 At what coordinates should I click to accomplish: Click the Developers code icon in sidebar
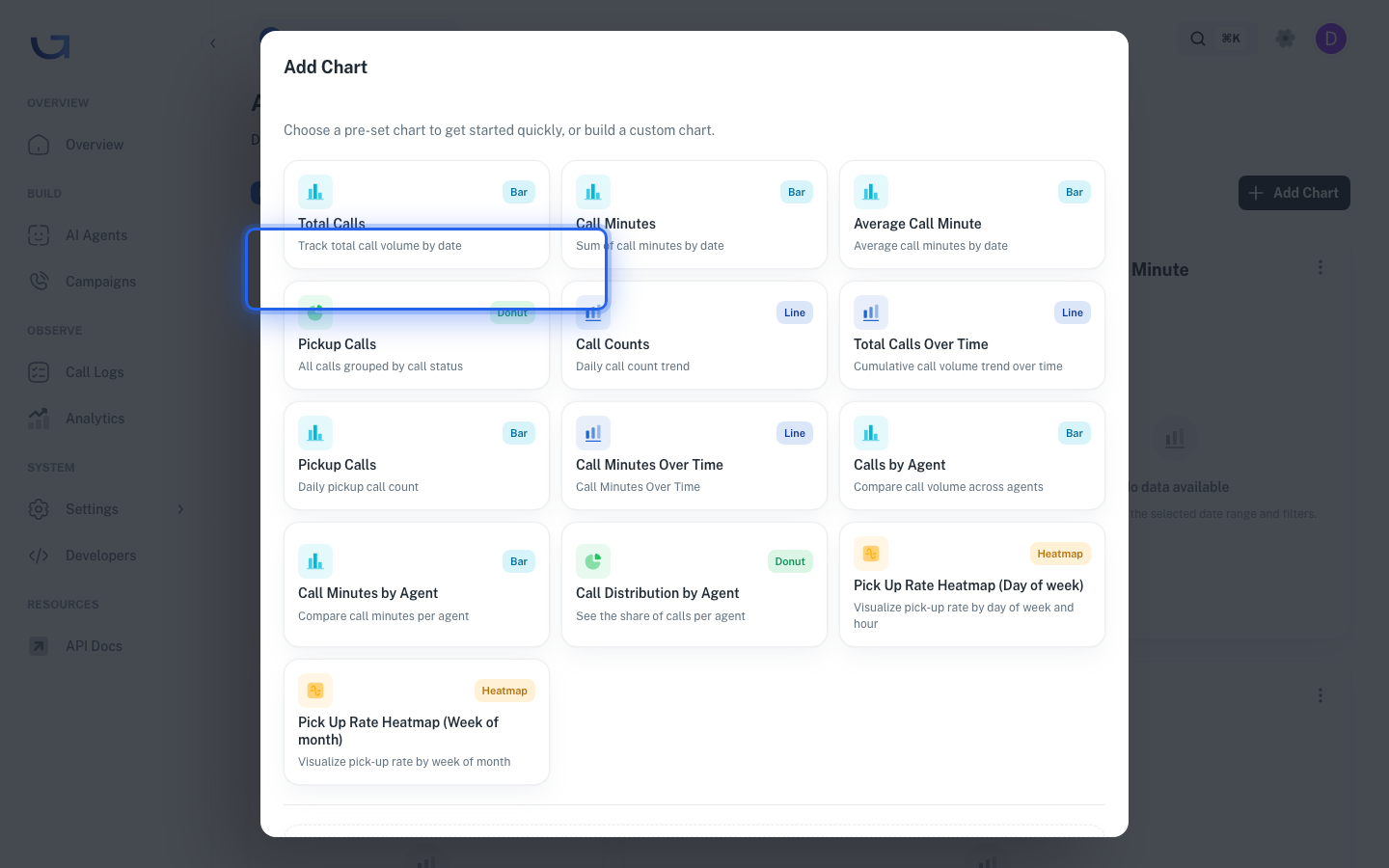(39, 556)
